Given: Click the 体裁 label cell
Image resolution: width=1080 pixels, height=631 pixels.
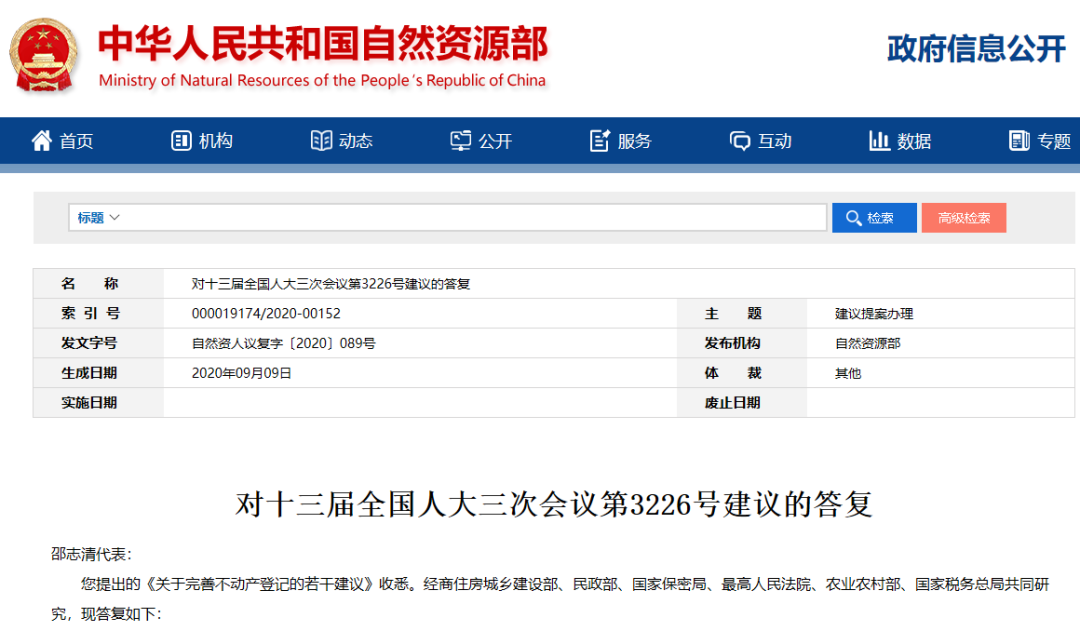Looking at the screenshot, I should point(742,373).
